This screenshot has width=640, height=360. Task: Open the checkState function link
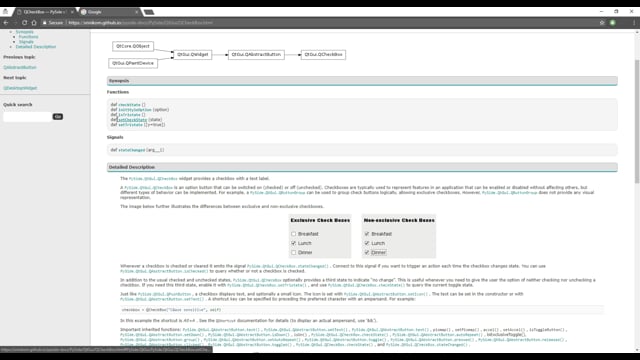[x=129, y=105]
